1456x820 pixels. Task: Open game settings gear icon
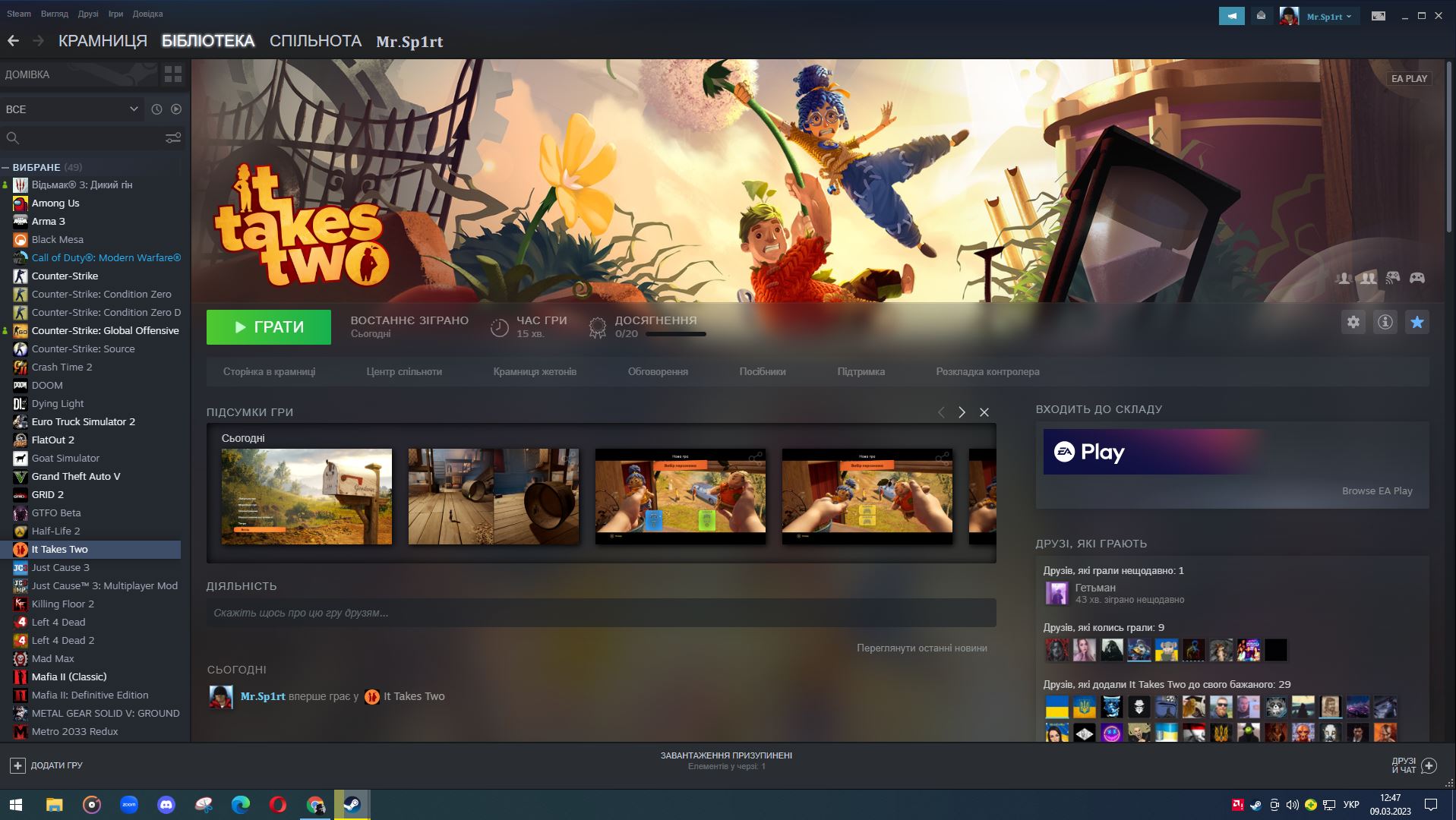pos(1353,322)
